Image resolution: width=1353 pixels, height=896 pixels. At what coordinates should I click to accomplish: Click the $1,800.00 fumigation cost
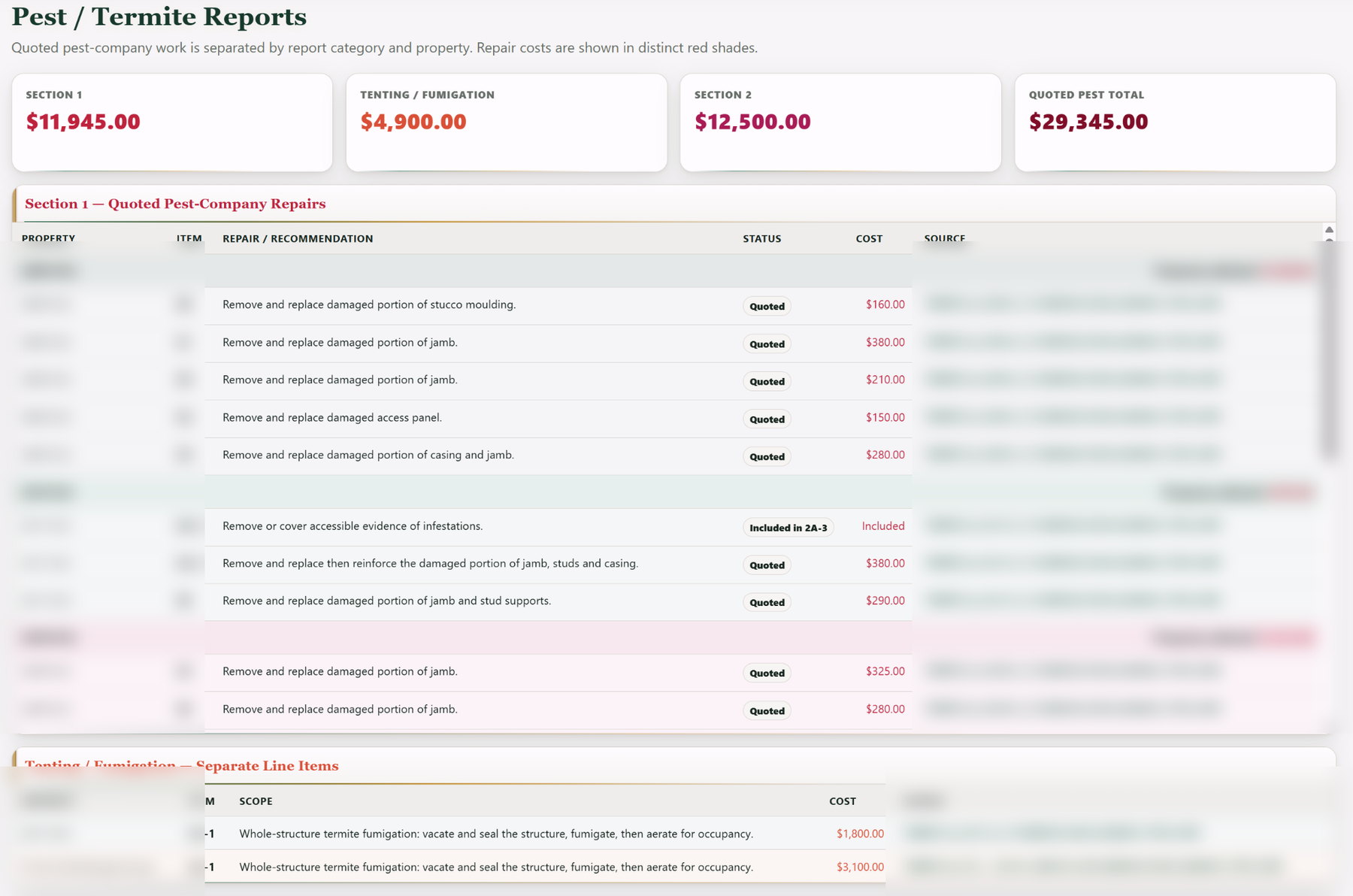[x=860, y=834]
